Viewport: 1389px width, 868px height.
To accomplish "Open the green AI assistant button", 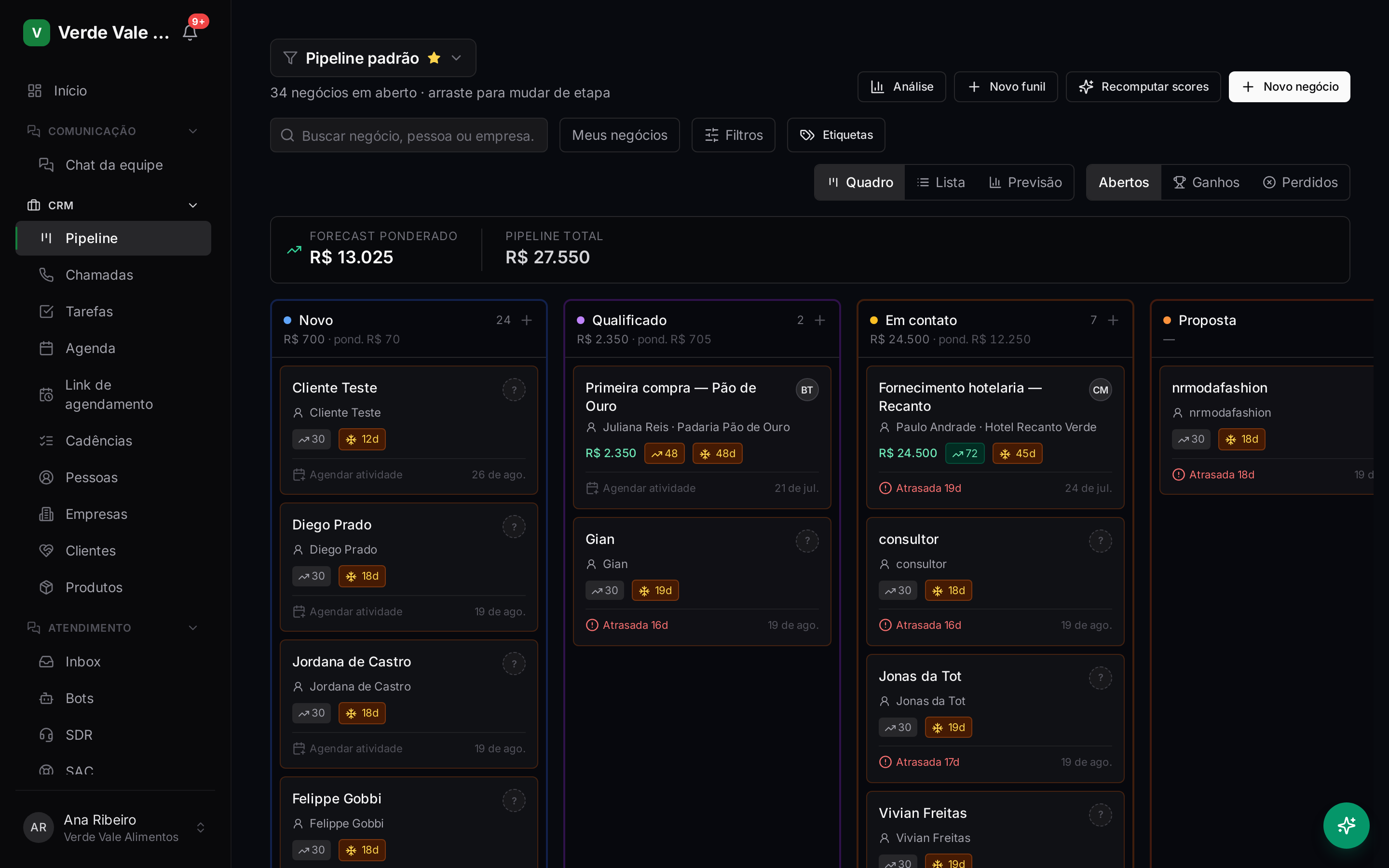I will click(x=1346, y=825).
